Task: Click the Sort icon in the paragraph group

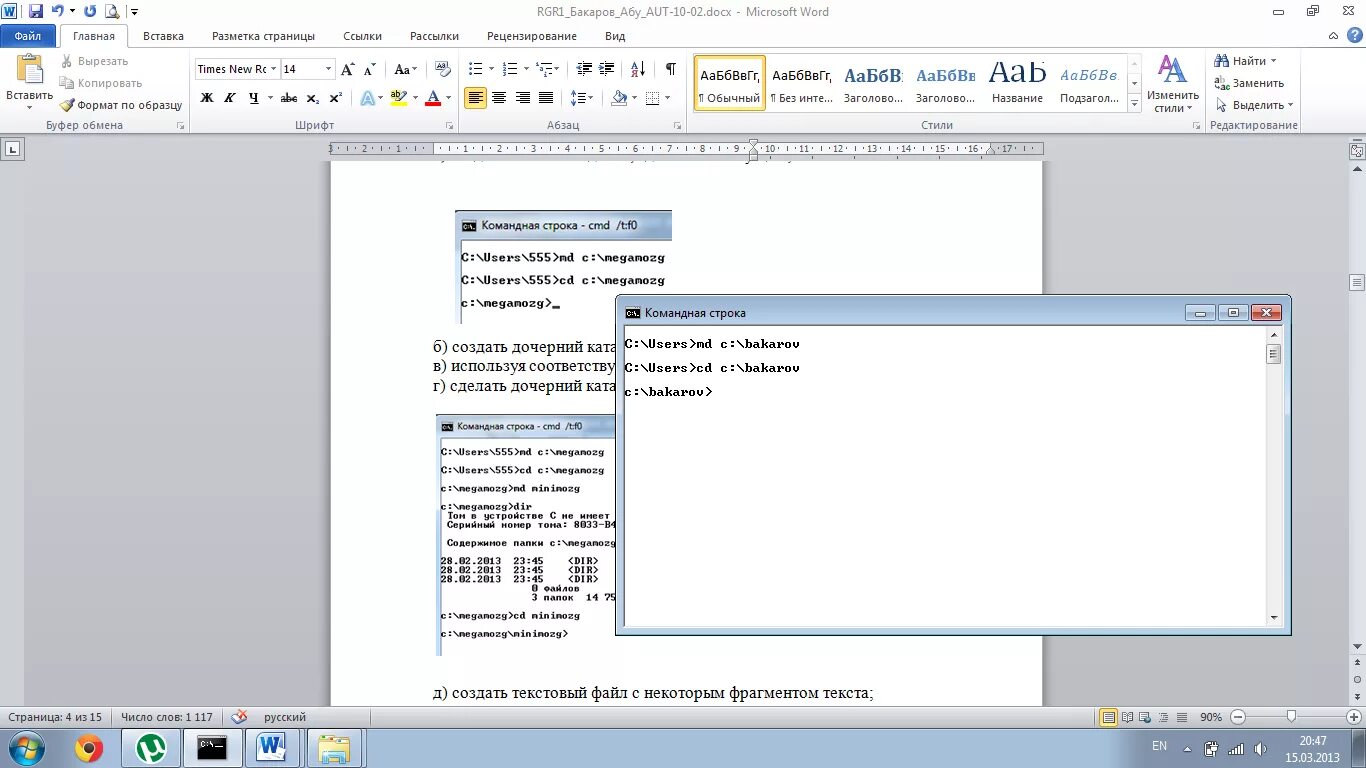Action: (637, 69)
